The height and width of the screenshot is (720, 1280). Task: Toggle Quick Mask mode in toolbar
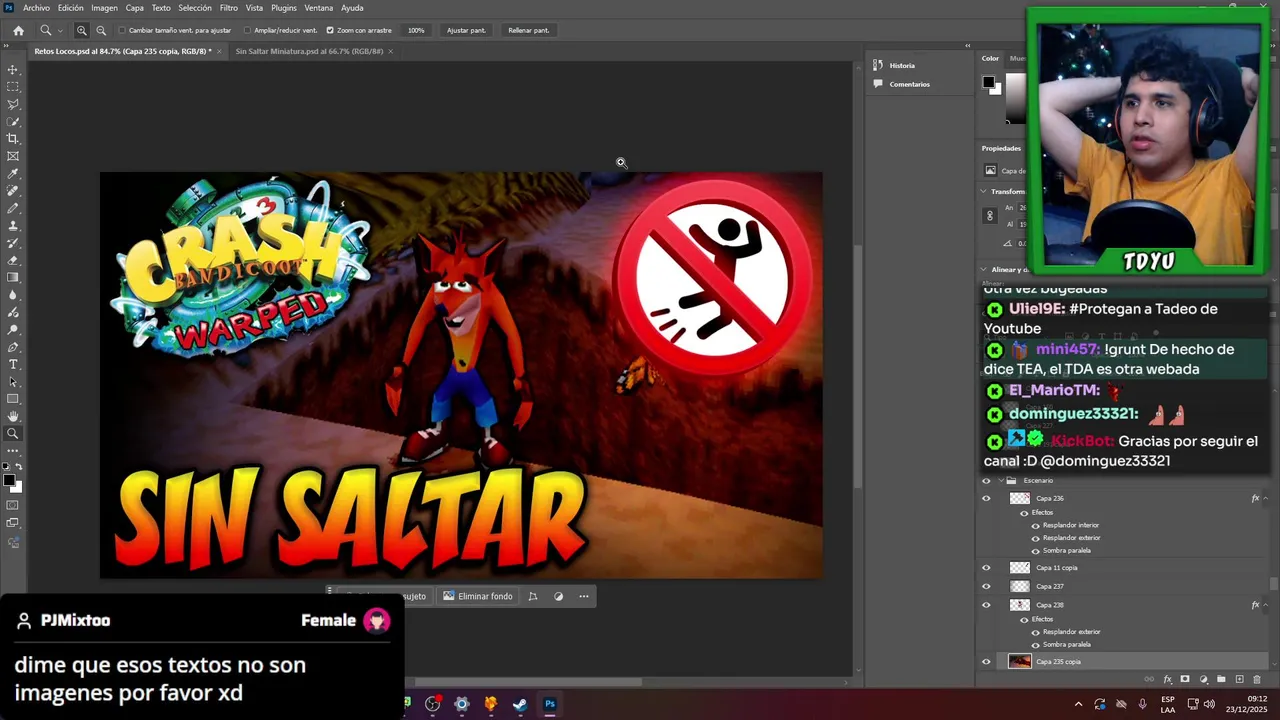[13, 505]
